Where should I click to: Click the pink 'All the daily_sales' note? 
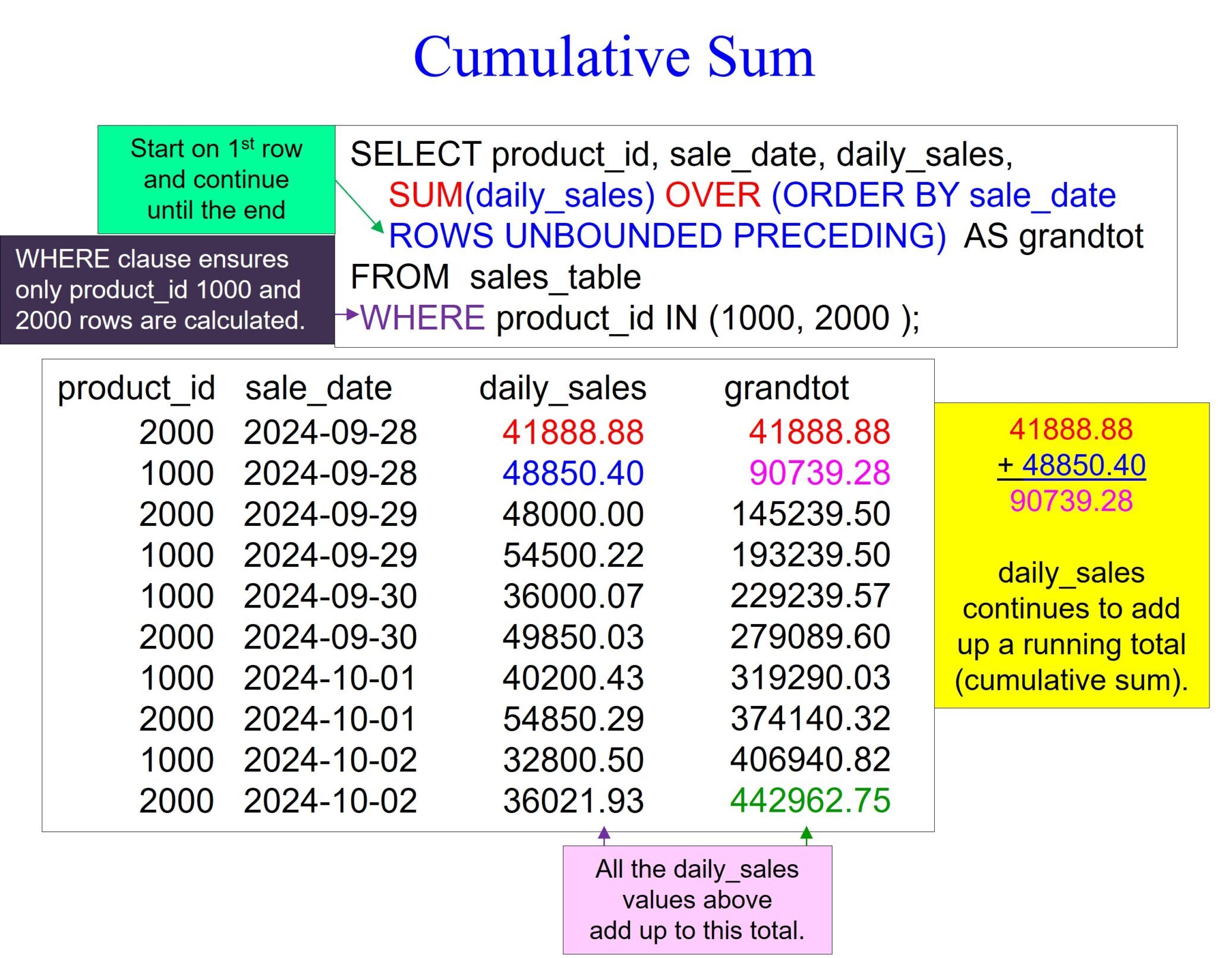(697, 899)
